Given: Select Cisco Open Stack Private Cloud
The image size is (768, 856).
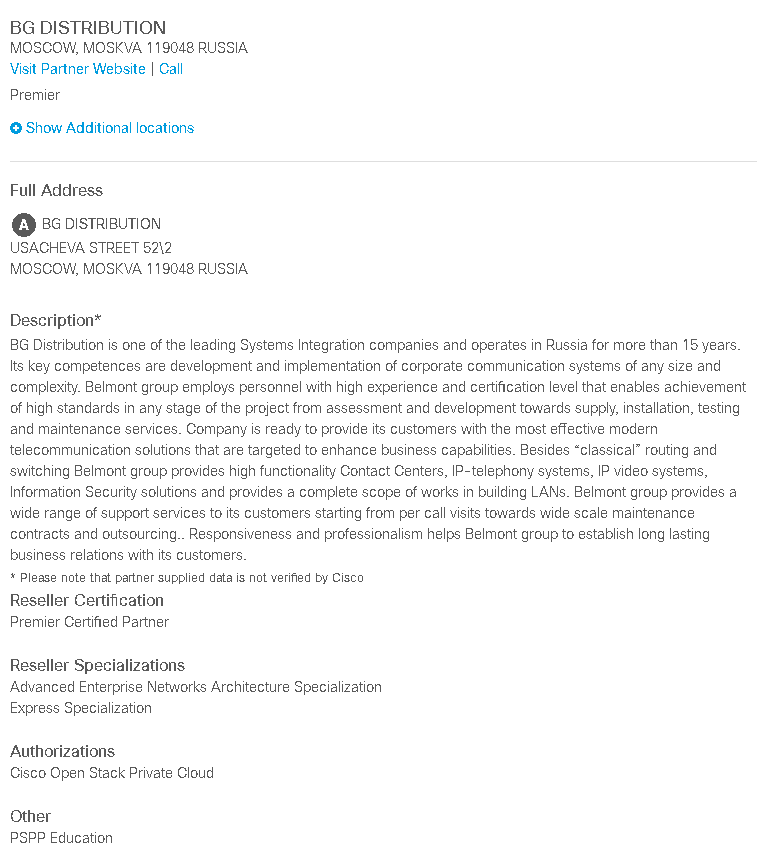Looking at the screenshot, I should click(x=112, y=773).
